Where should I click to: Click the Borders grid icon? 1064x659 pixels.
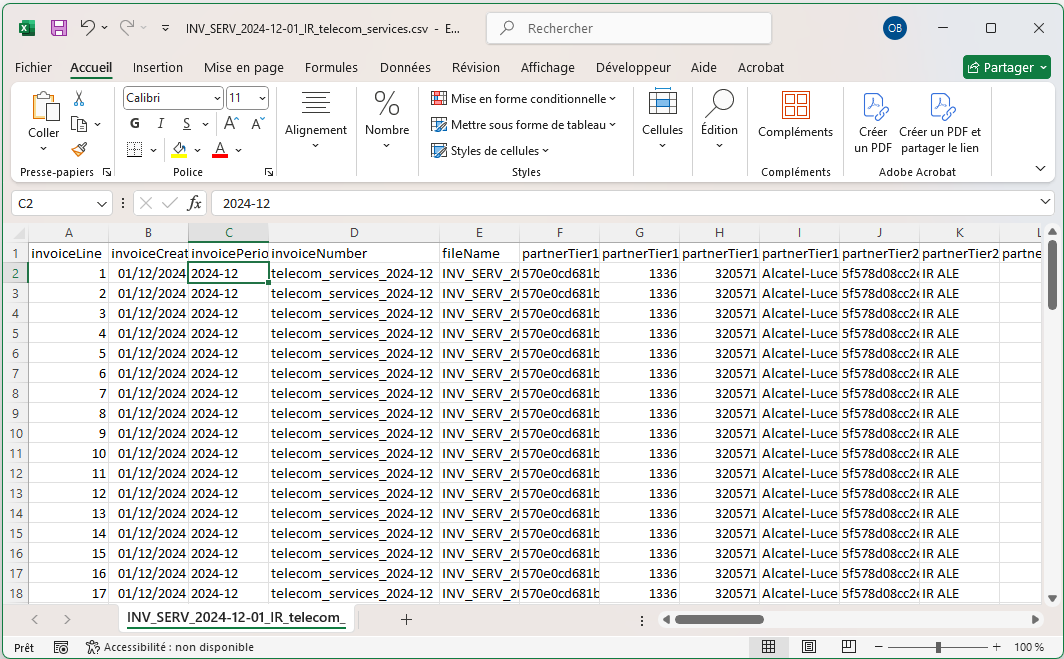(x=135, y=150)
